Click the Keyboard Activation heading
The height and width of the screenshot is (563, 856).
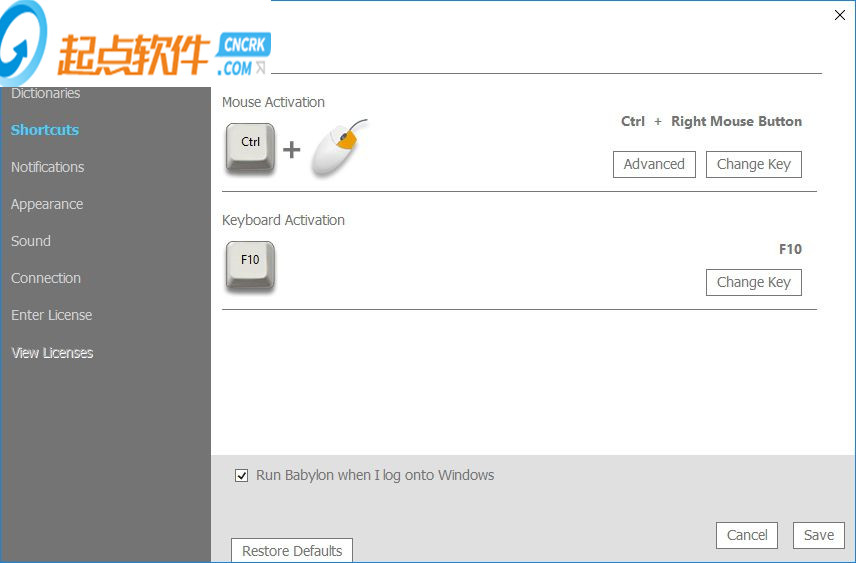pyautogui.click(x=283, y=220)
